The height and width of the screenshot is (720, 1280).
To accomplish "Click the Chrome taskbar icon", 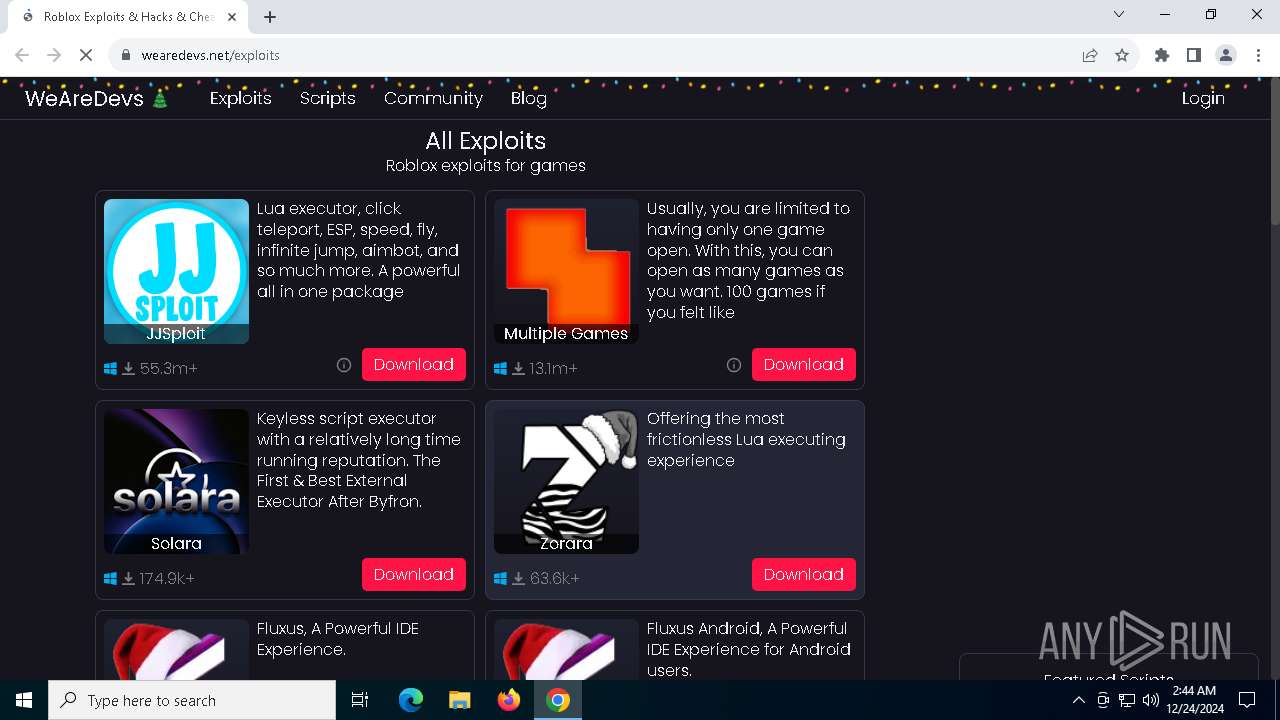I will tap(558, 700).
